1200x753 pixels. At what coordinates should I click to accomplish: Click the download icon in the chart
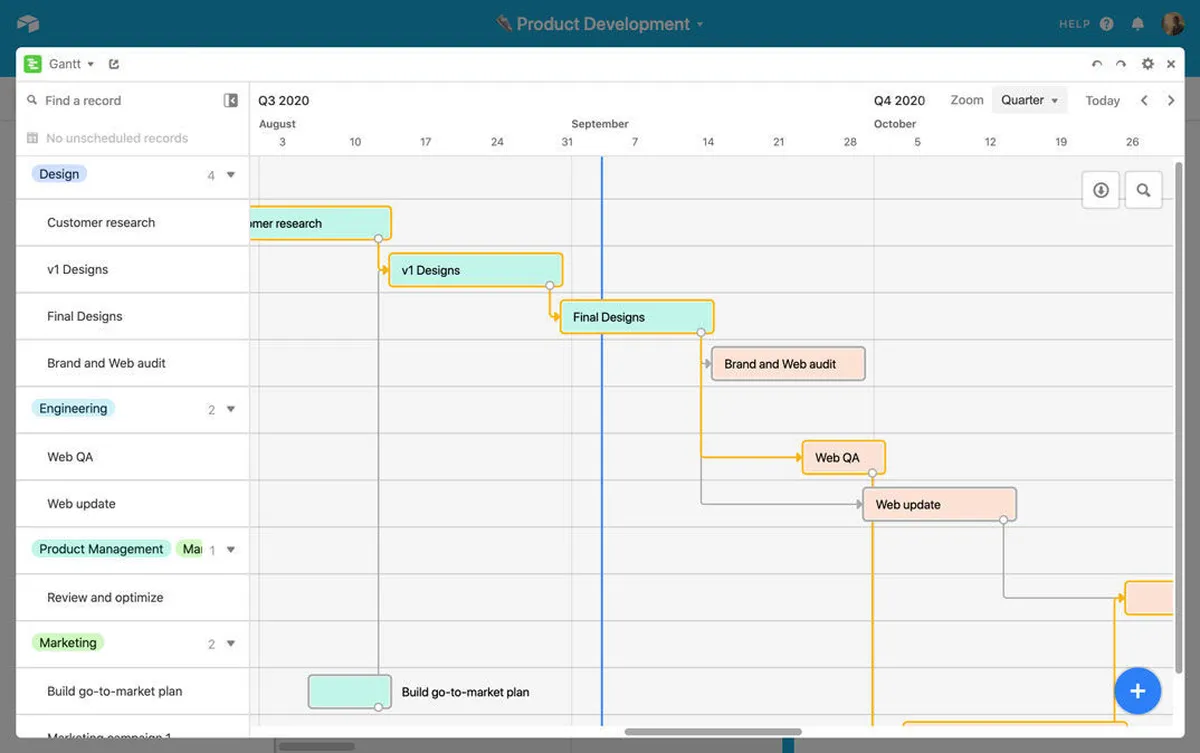tap(1100, 190)
